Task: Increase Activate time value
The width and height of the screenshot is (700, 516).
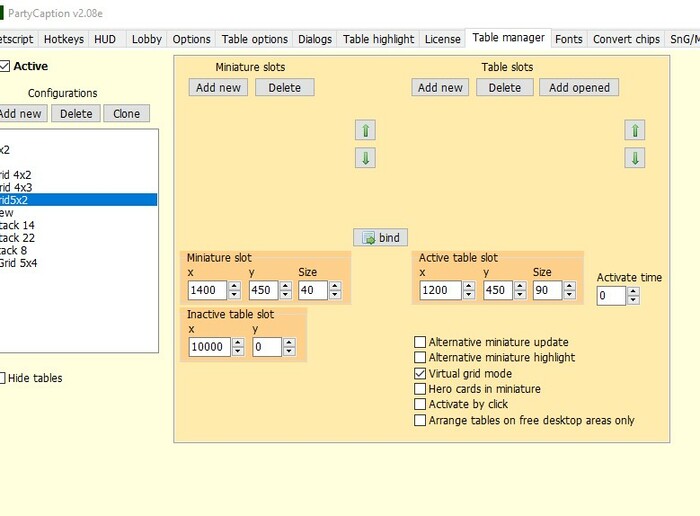Action: pos(633,292)
